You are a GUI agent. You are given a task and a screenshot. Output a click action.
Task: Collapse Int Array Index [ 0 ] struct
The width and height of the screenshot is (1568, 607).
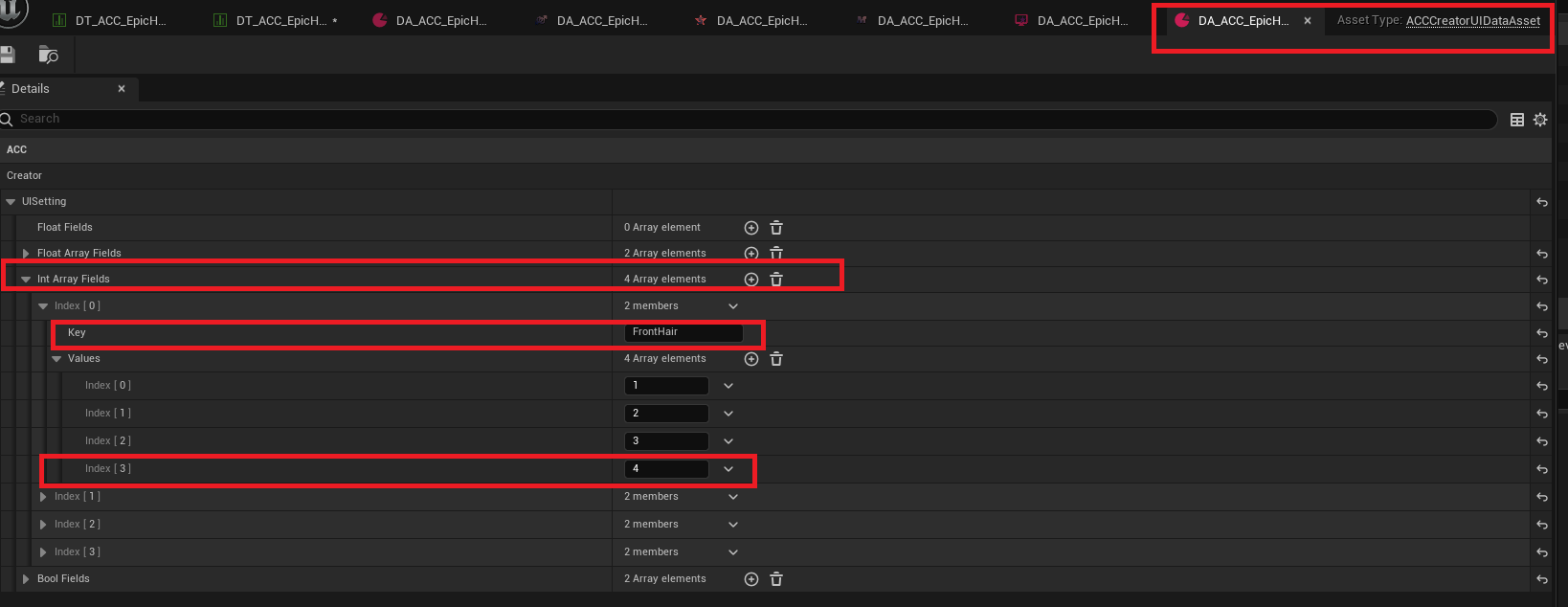pyautogui.click(x=43, y=306)
